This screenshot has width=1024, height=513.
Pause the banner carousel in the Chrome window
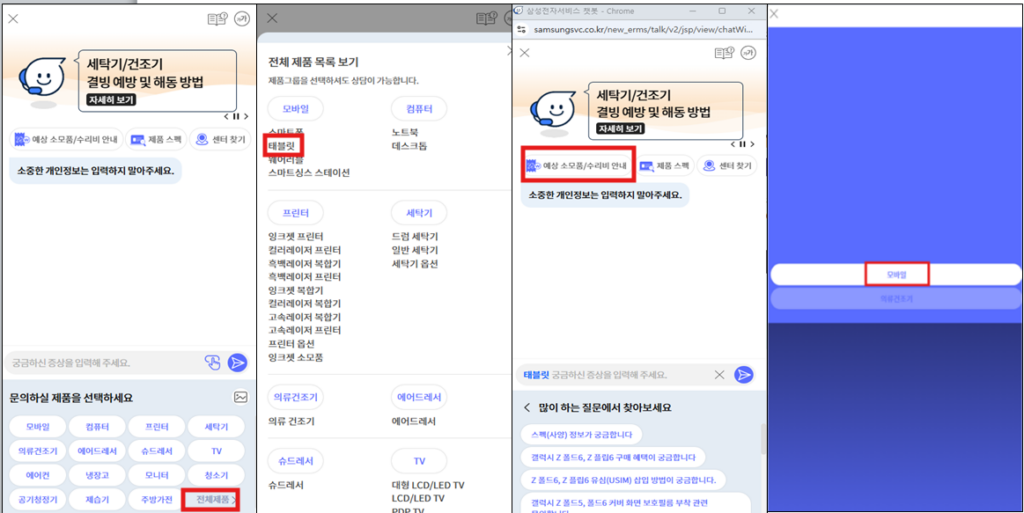743,144
